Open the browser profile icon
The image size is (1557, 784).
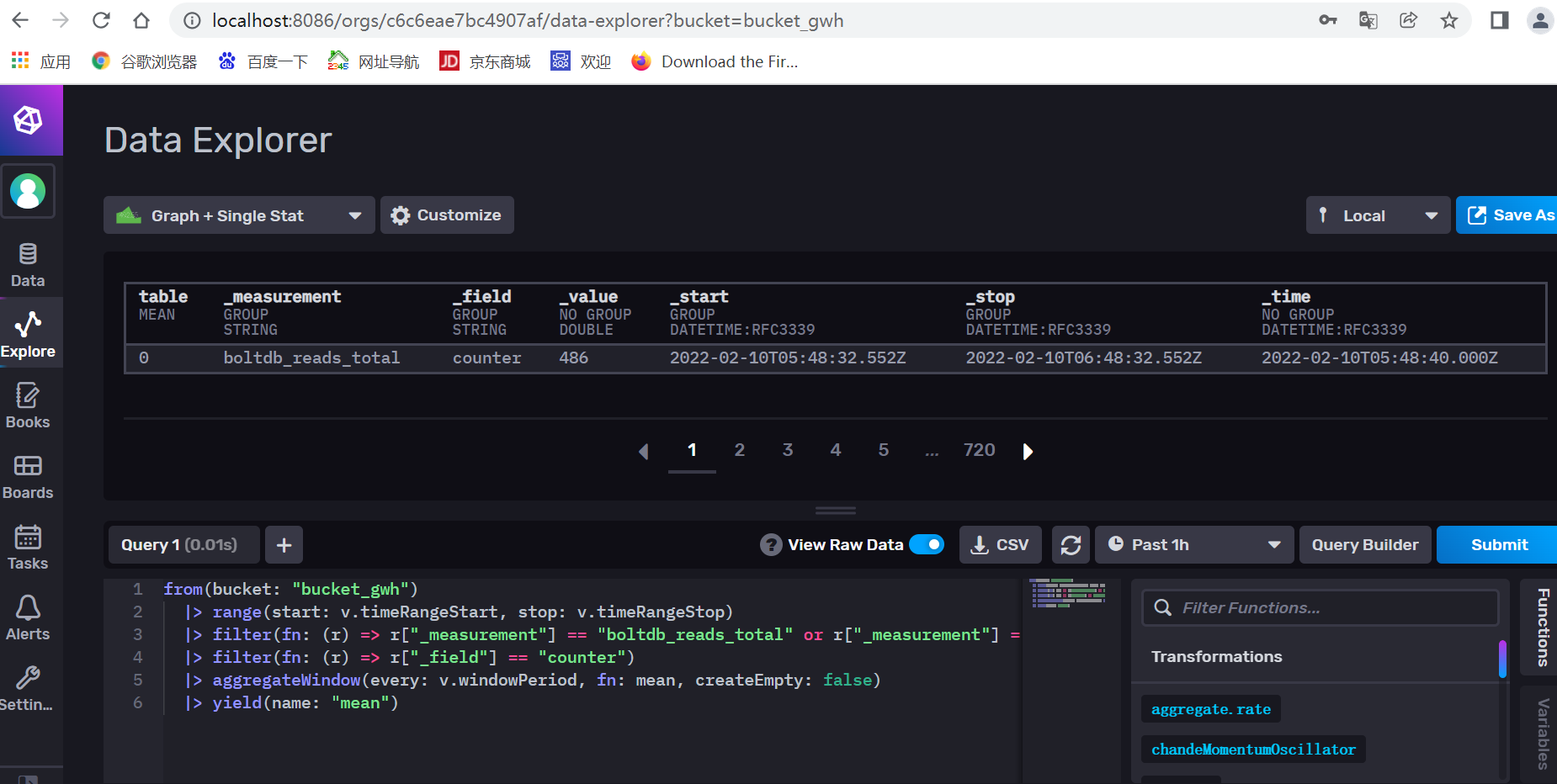tap(1540, 20)
